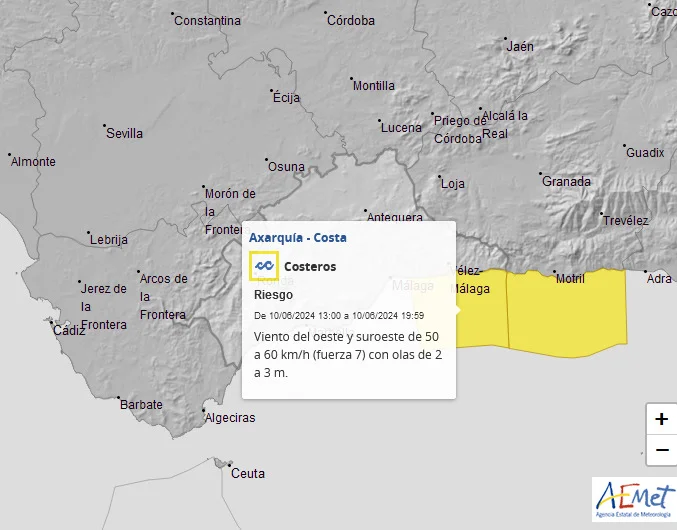Screen dimensions: 677x530
Task: Click the Granada city label
Action: (566, 181)
